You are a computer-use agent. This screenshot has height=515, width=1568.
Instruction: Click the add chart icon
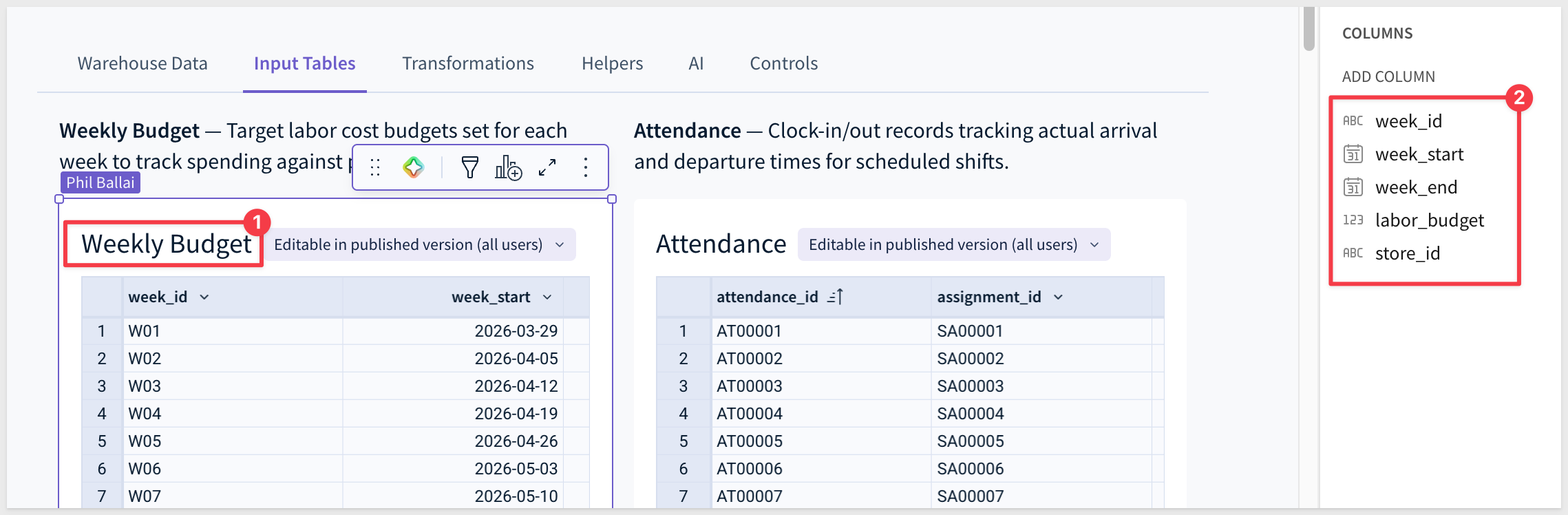point(509,167)
